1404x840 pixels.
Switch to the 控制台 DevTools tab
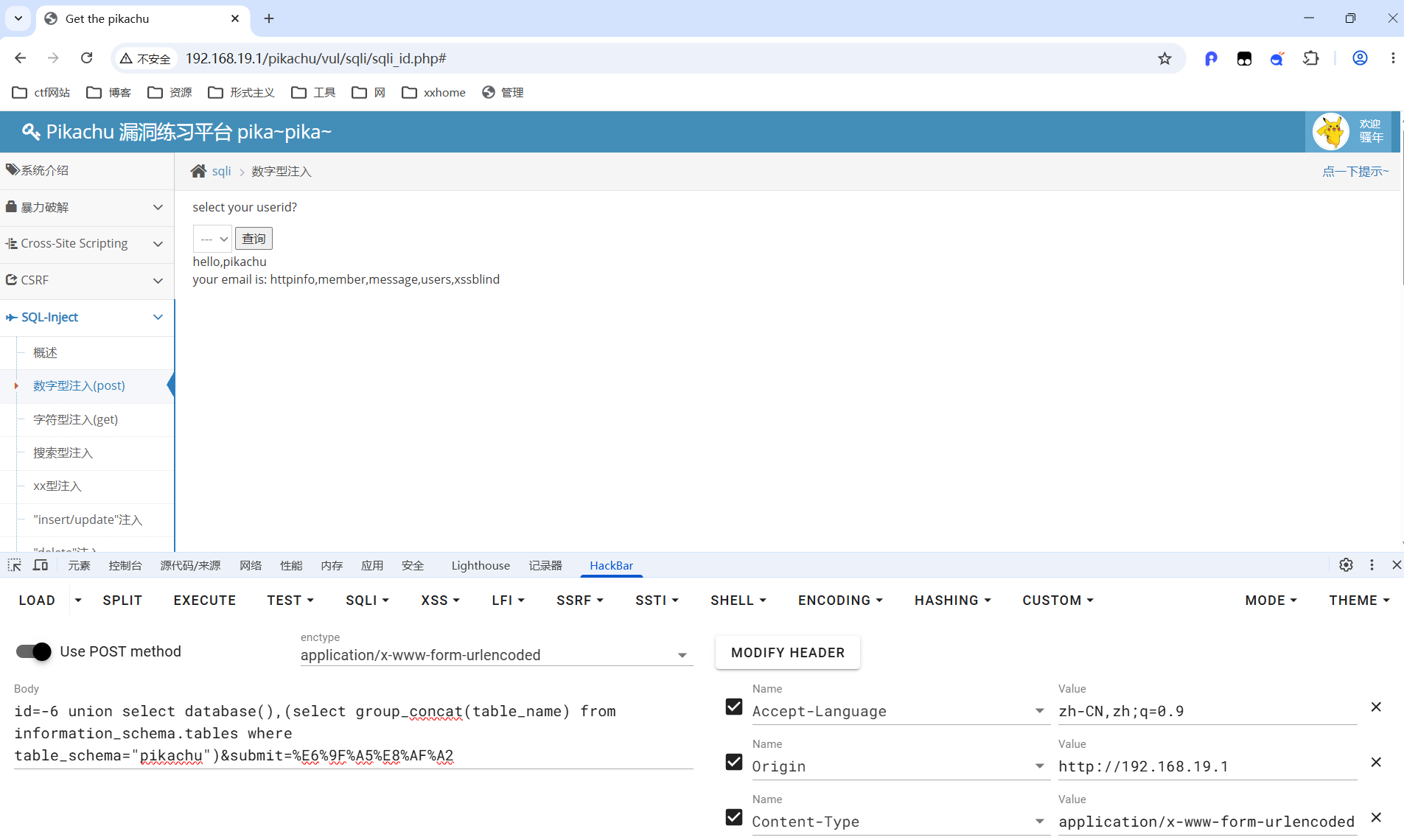[125, 565]
